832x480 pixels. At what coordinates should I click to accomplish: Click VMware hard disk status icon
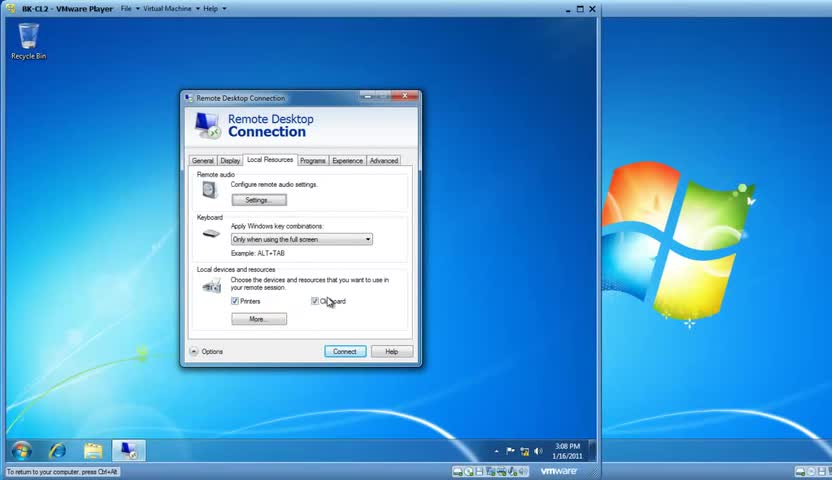pos(457,471)
